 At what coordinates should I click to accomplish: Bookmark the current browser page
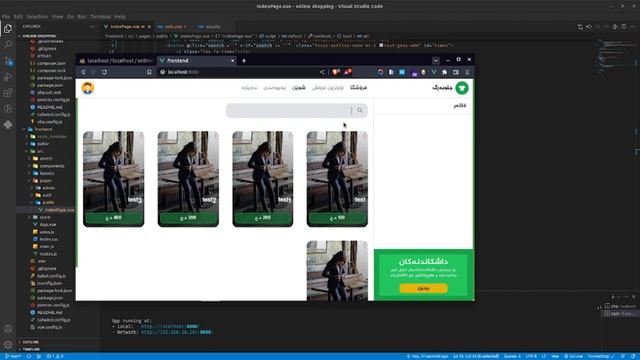point(149,72)
